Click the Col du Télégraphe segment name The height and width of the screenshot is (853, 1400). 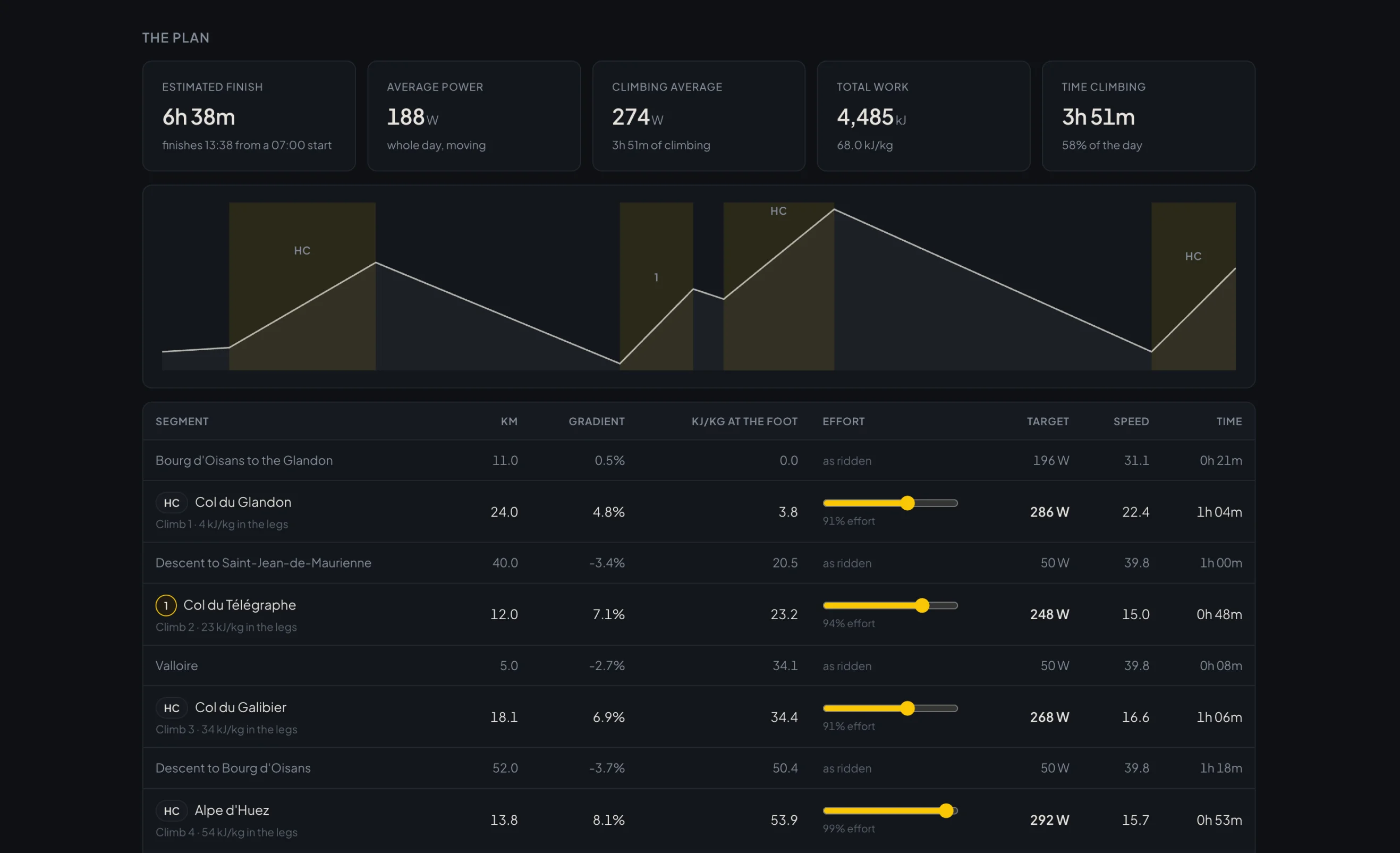coord(240,605)
